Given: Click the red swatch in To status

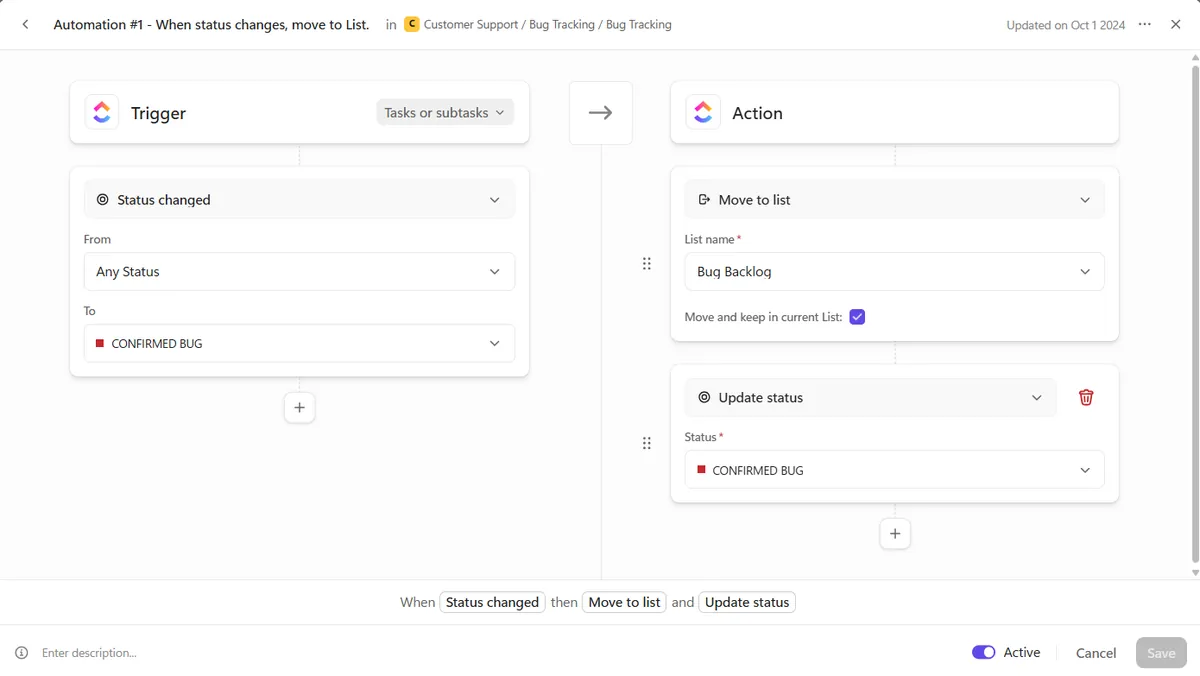Looking at the screenshot, I should pyautogui.click(x=100, y=343).
